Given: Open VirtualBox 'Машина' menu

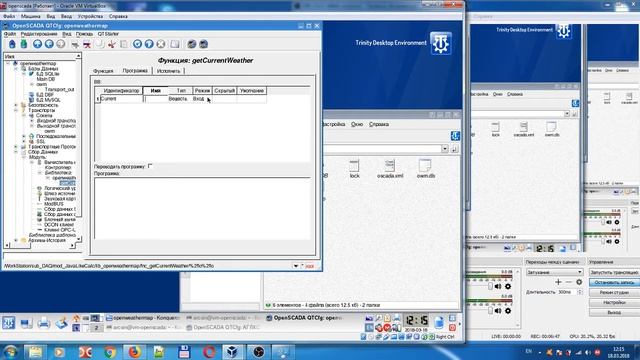Looking at the screenshot, I should click(x=31, y=16).
